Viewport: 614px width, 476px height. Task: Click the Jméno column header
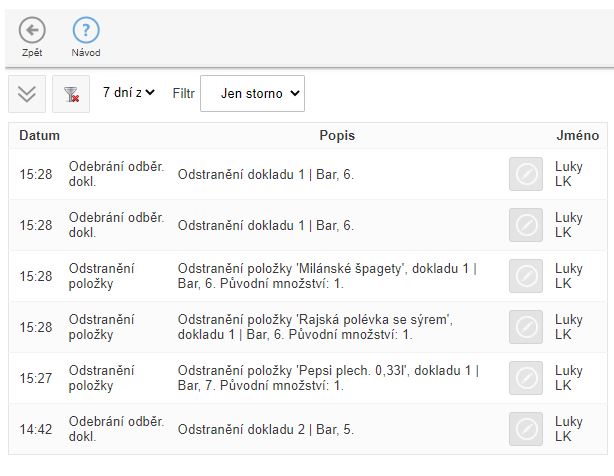click(577, 135)
